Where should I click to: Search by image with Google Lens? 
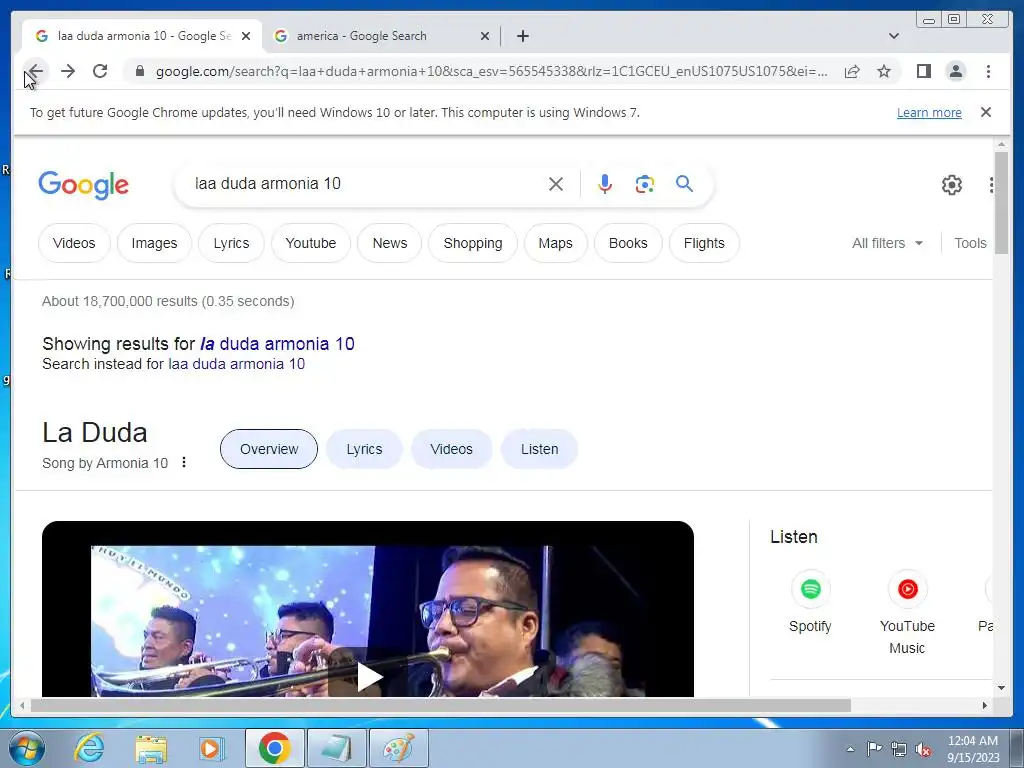(x=645, y=184)
